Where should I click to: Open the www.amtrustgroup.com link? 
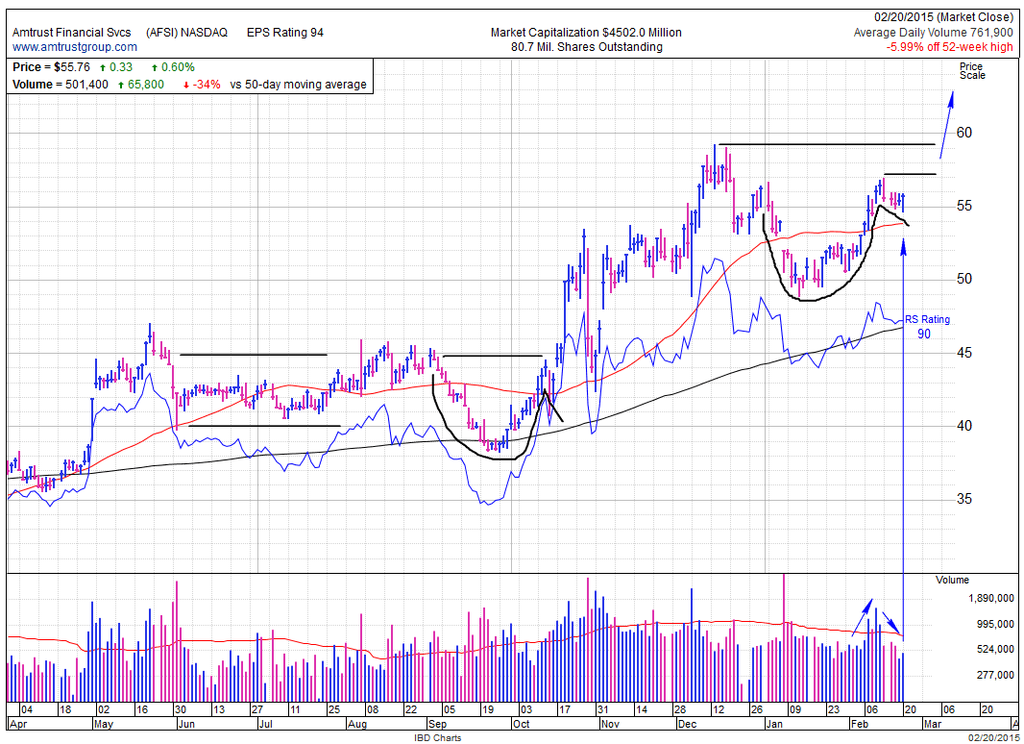[74, 47]
